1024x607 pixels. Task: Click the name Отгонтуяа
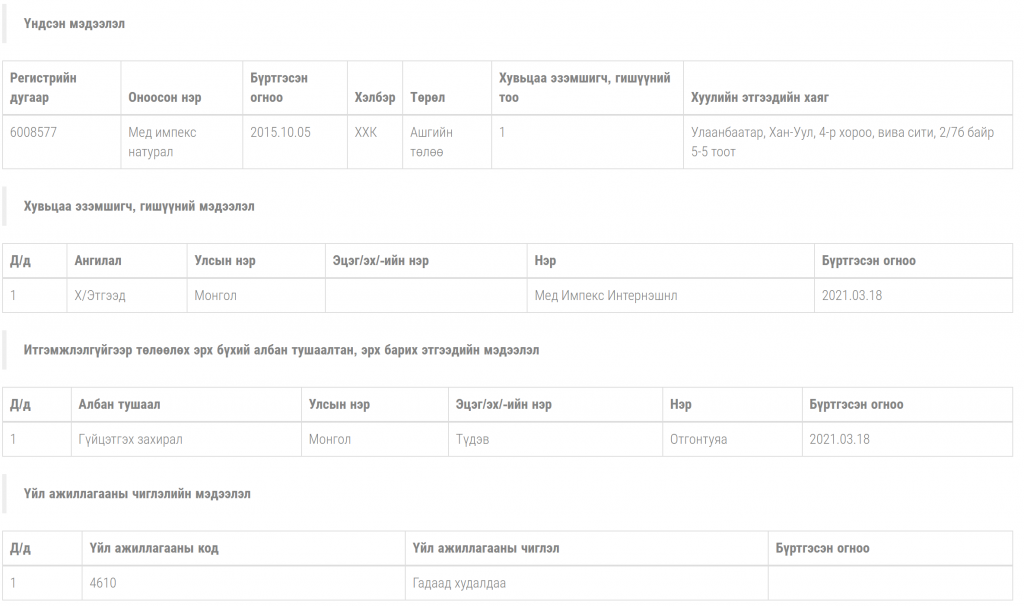pyautogui.click(x=698, y=439)
